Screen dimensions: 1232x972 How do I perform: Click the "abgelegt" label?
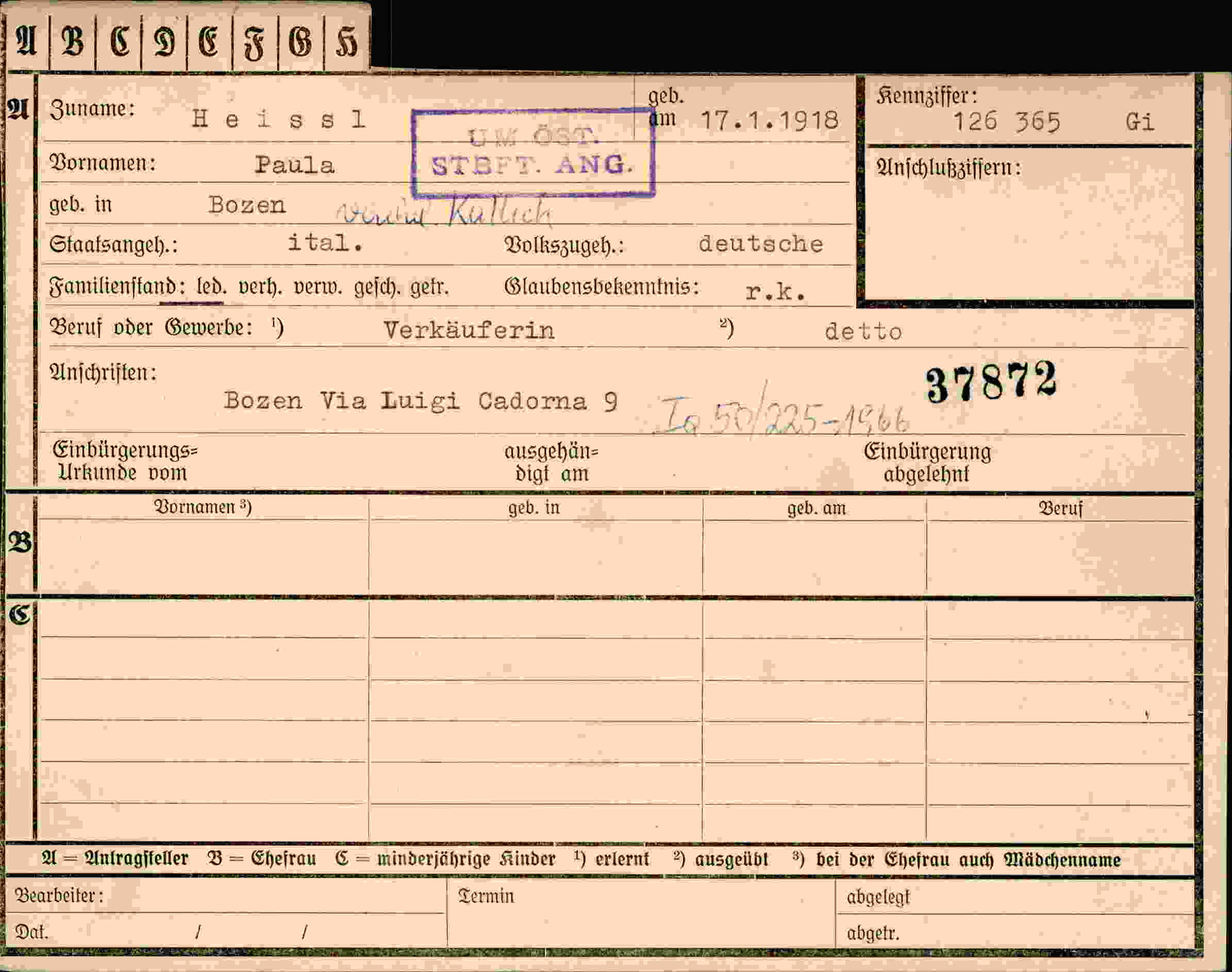pos(878,897)
